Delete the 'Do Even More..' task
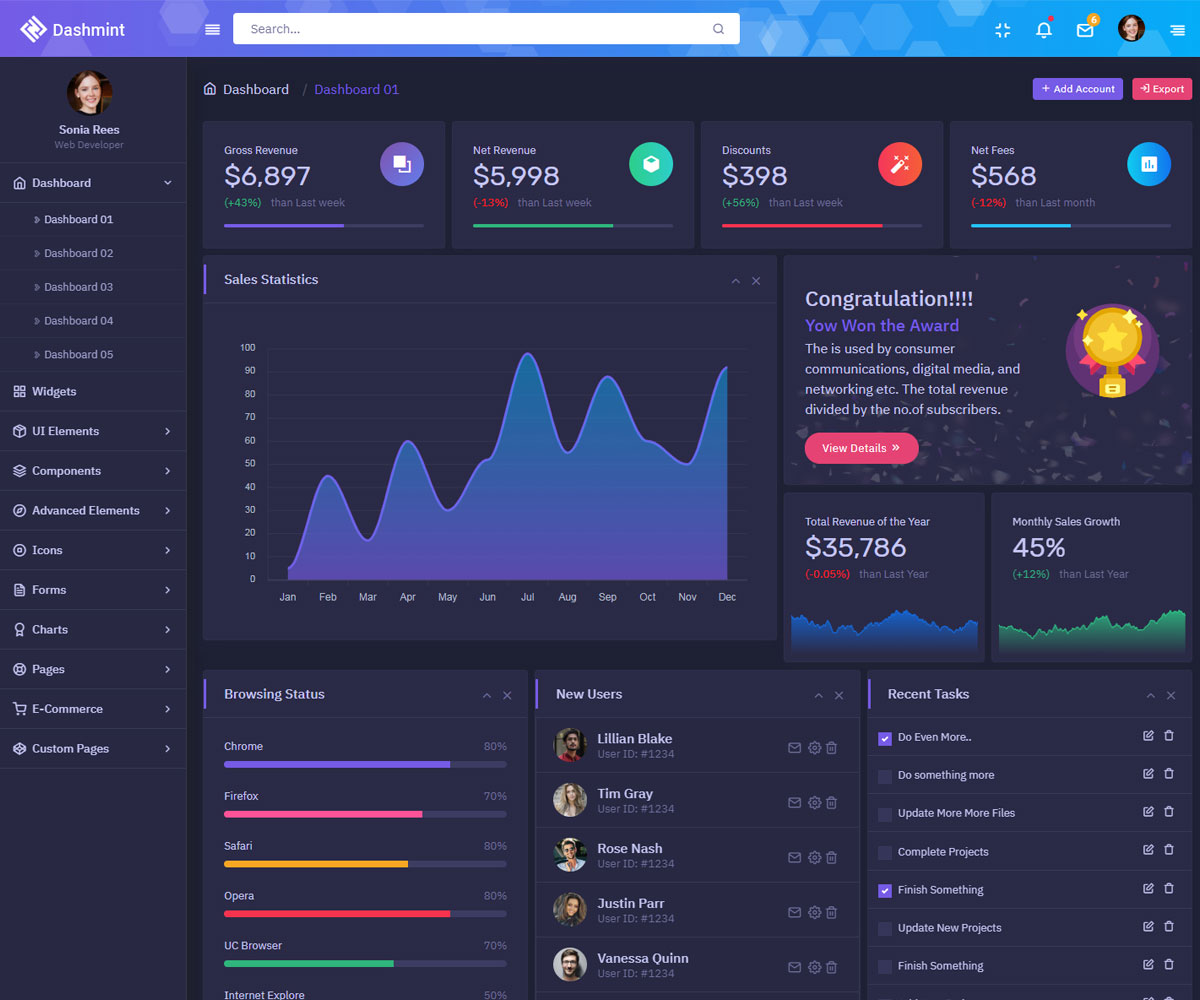 click(1169, 736)
